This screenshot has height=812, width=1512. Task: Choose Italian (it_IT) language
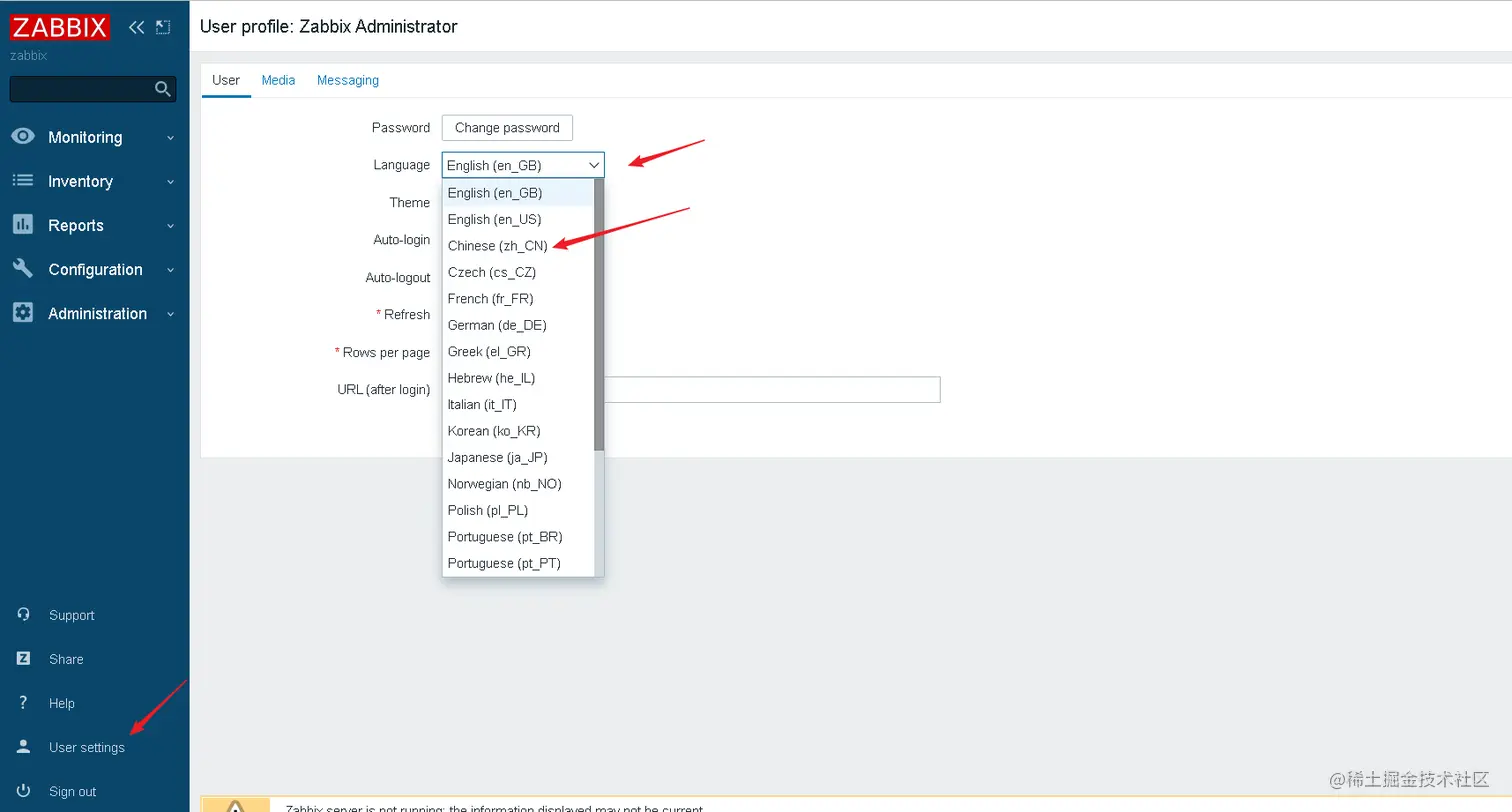[519, 405]
